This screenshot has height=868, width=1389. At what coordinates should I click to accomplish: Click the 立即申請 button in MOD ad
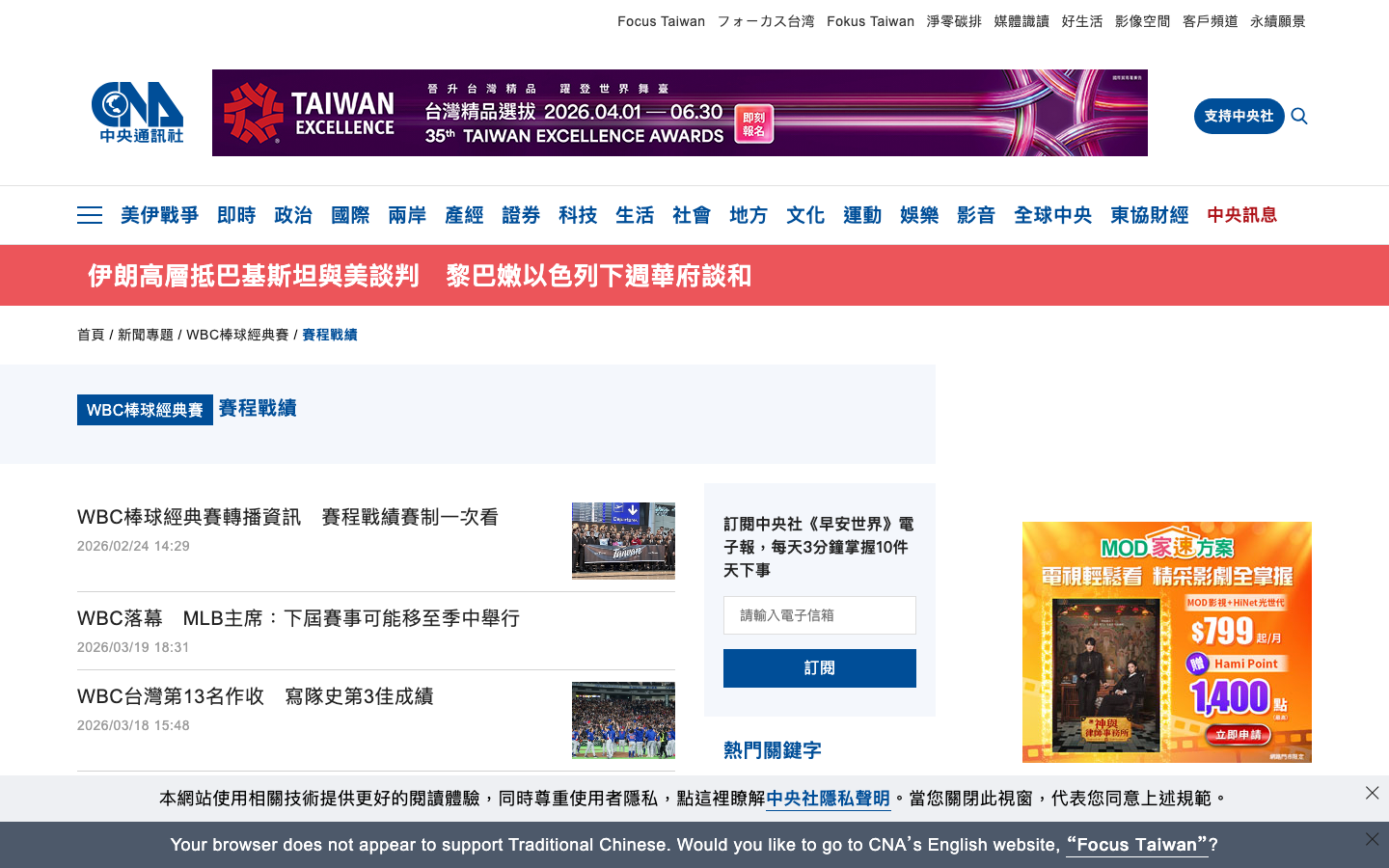point(1238,735)
